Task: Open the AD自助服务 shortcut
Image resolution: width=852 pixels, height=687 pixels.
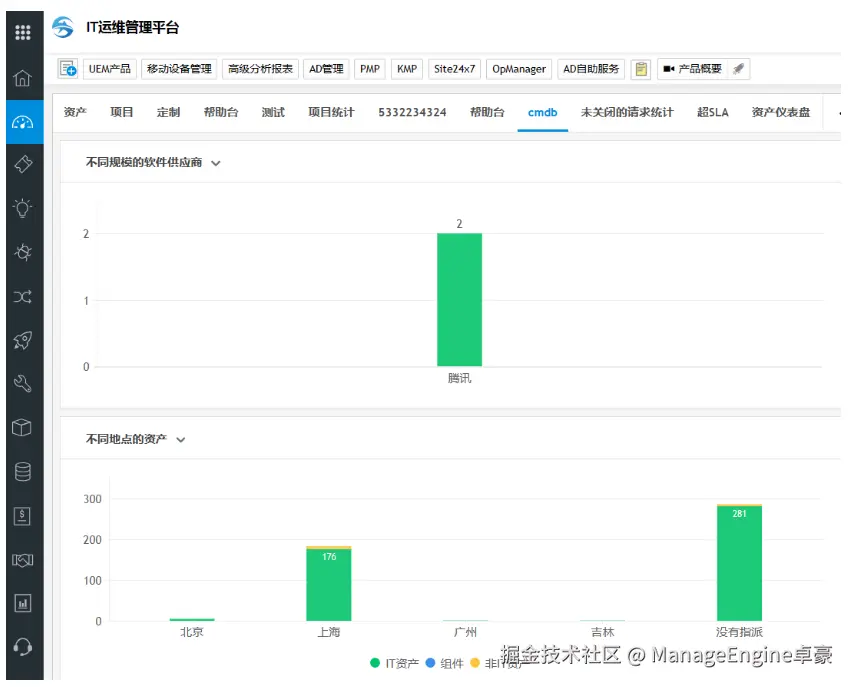Action: (x=591, y=69)
